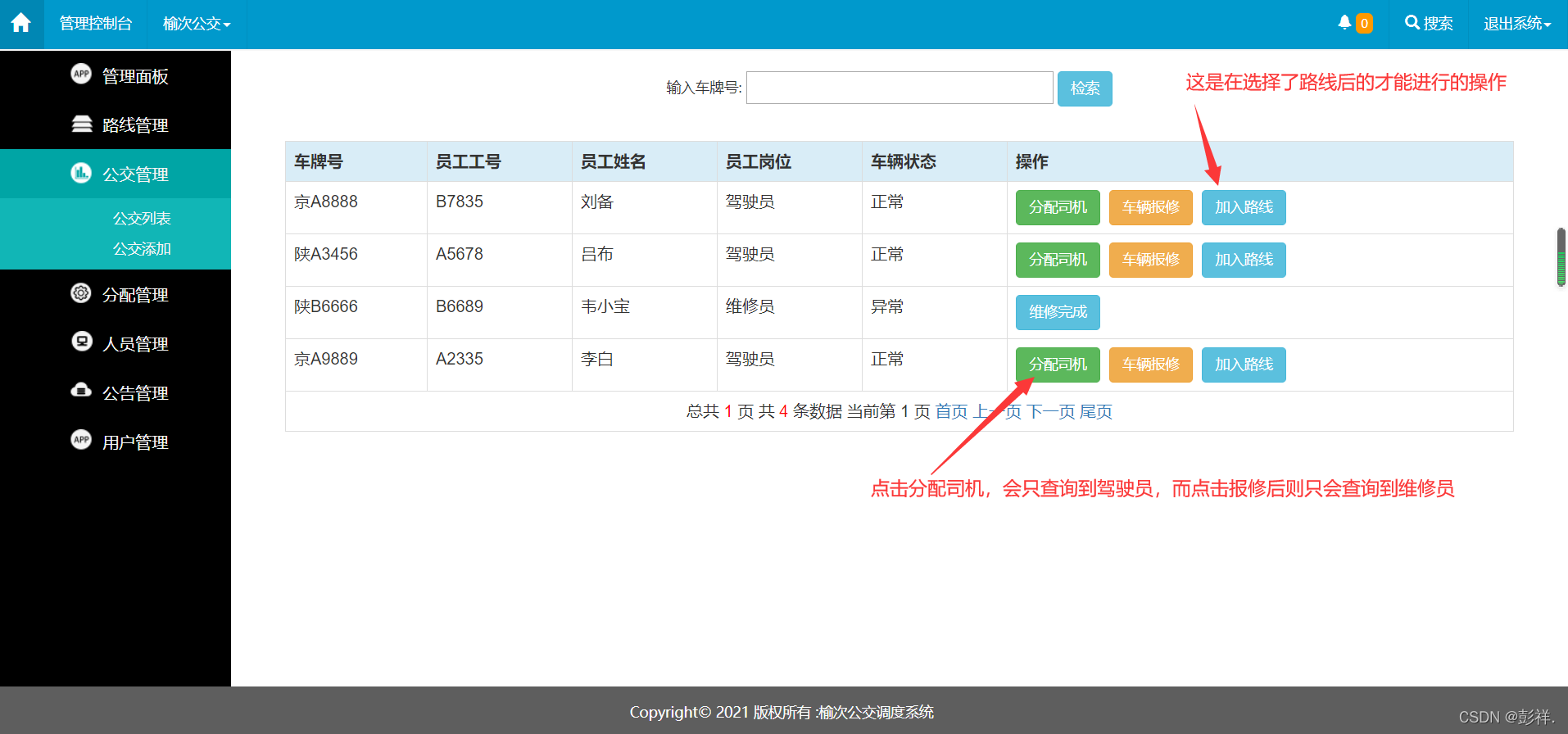Click the home icon in top bar

(21, 23)
